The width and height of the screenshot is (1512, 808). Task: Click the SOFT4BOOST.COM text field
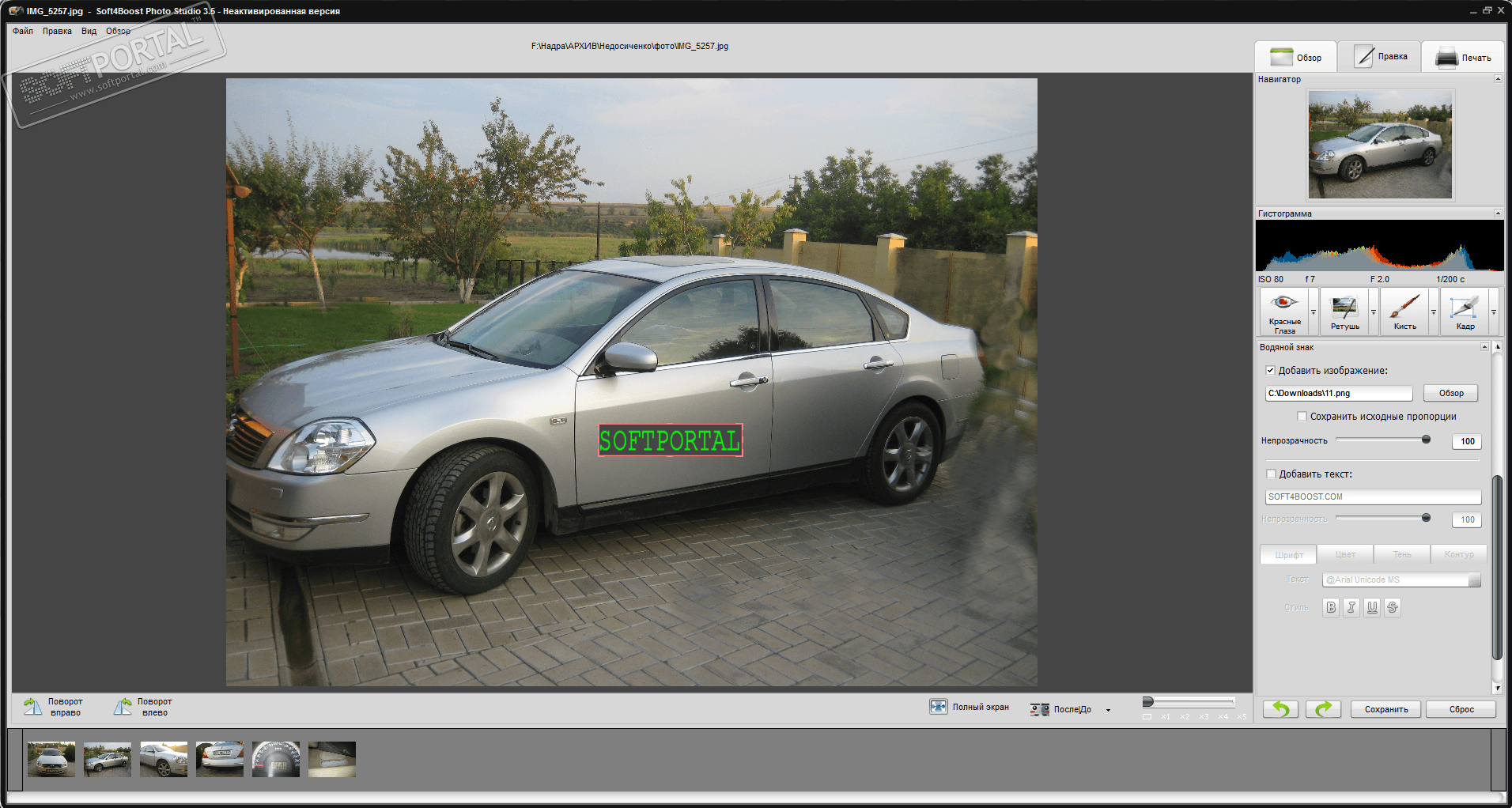coord(1373,497)
